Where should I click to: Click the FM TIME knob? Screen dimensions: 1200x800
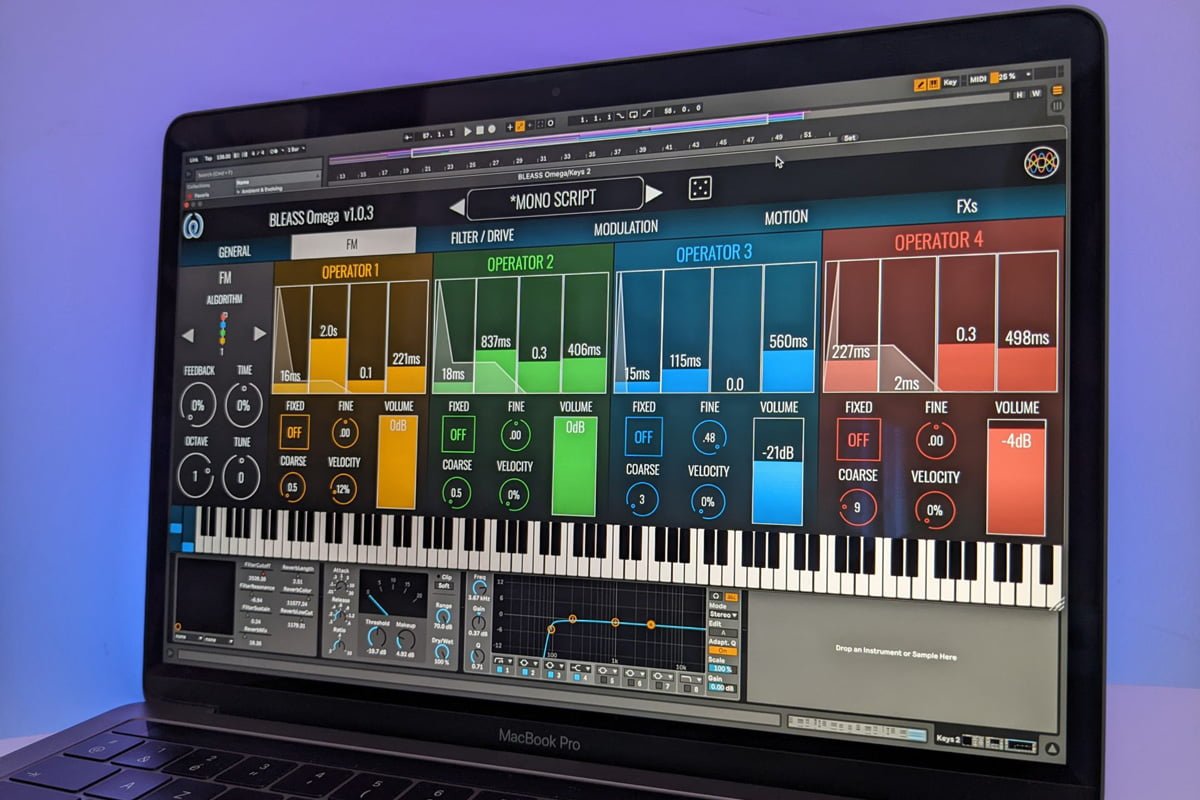[x=243, y=405]
